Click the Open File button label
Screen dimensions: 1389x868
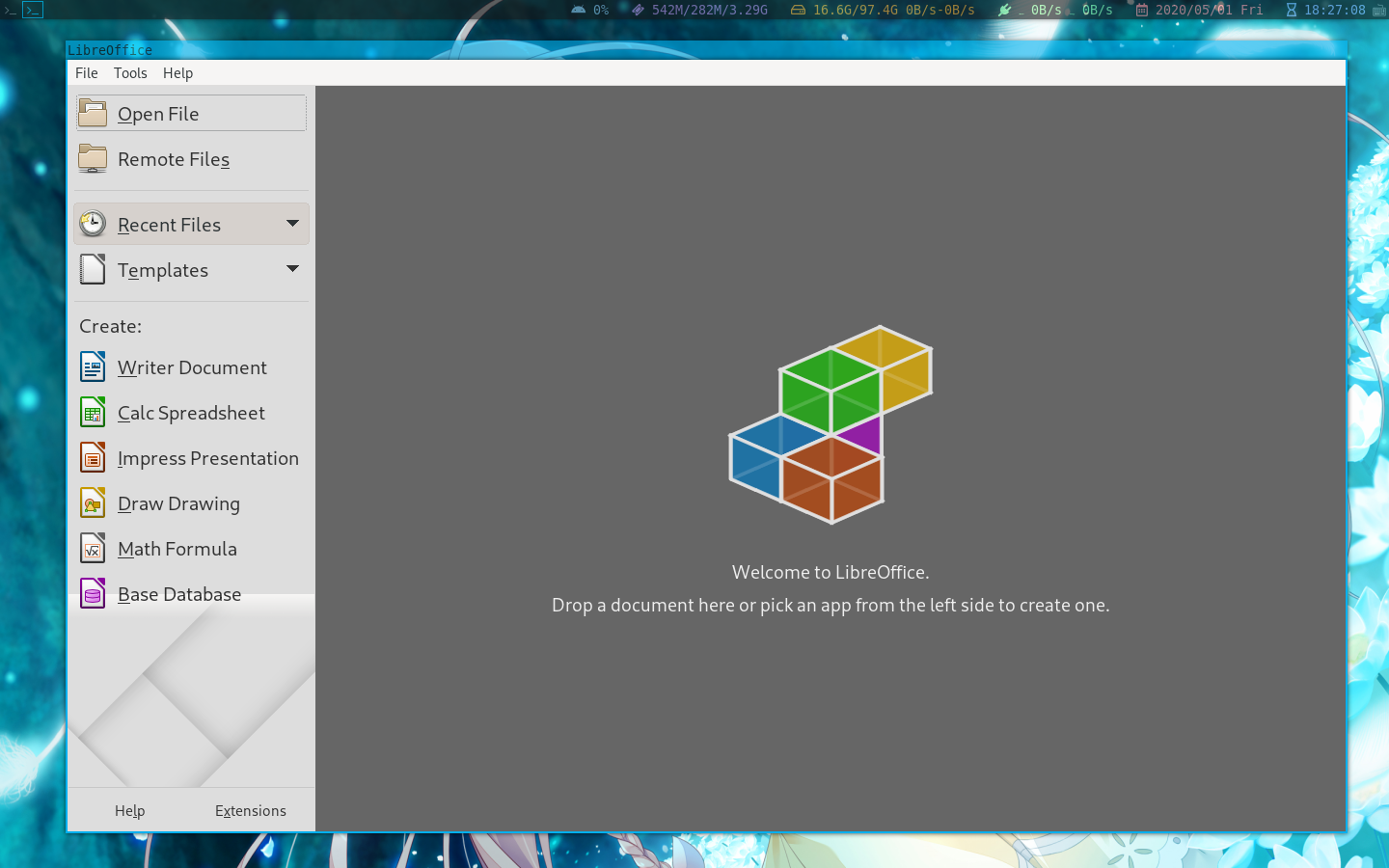coord(158,114)
